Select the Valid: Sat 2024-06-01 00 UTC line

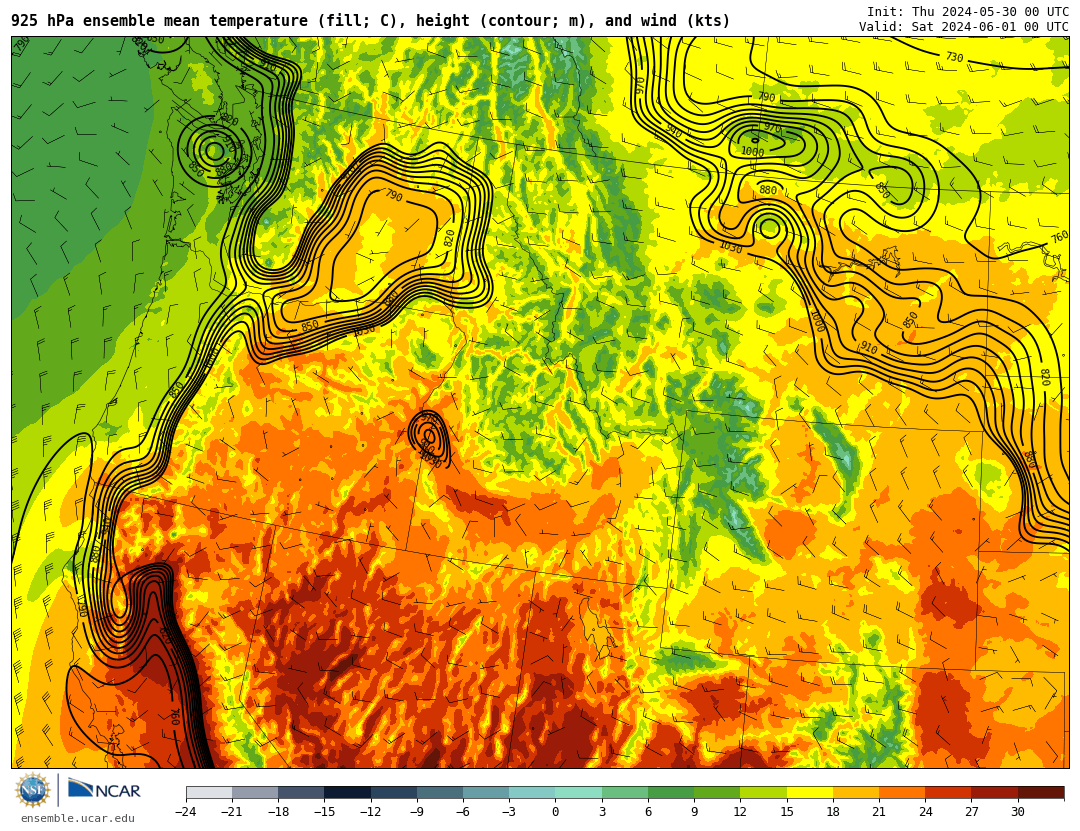pyautogui.click(x=964, y=27)
